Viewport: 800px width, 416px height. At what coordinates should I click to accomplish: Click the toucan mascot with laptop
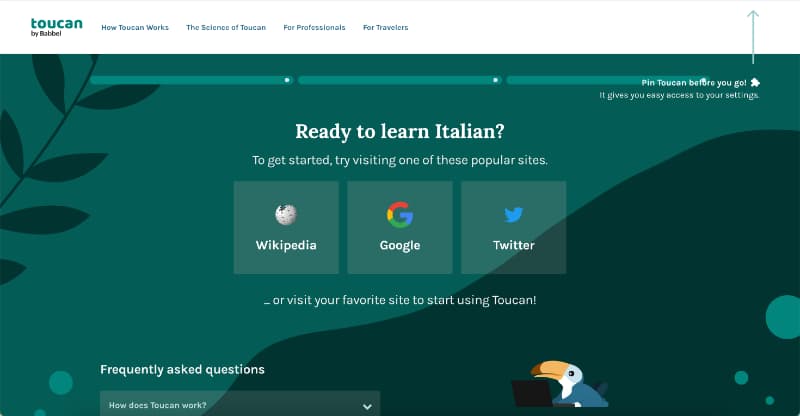[560, 383]
